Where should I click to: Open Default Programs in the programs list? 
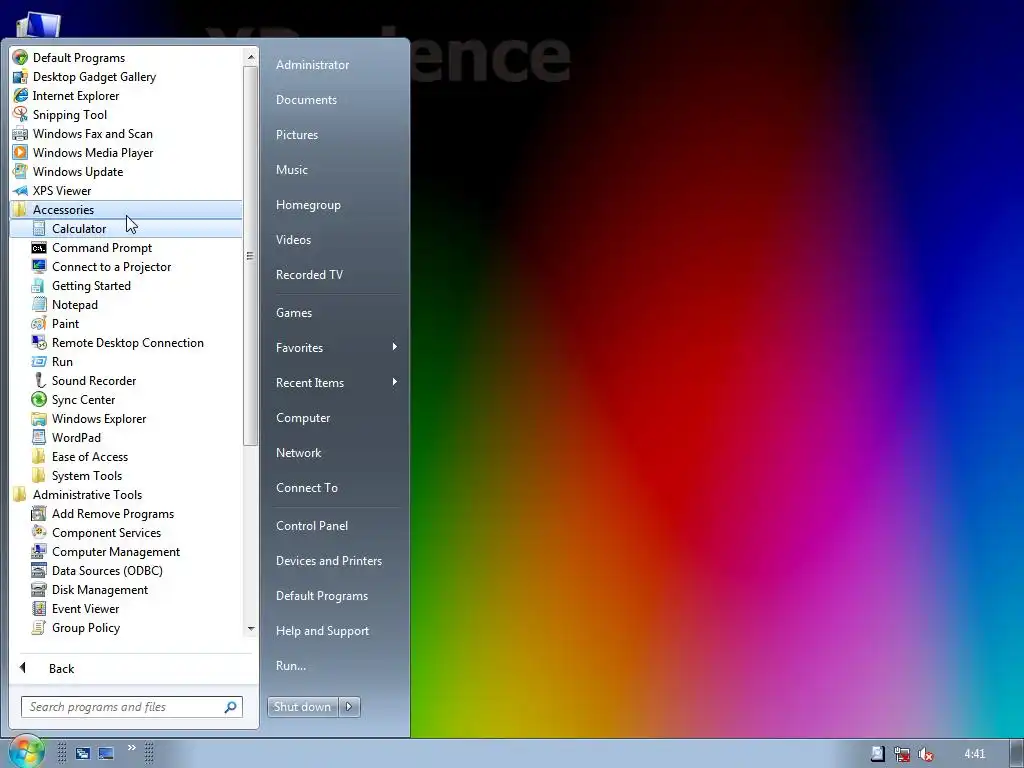coord(126,58)
